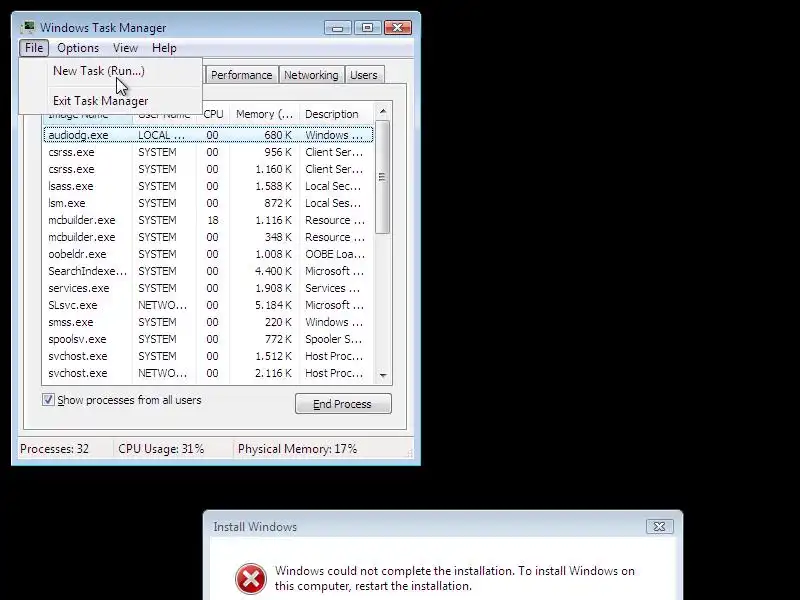
Task: Select the audiodg.exe process row
Action: point(208,135)
